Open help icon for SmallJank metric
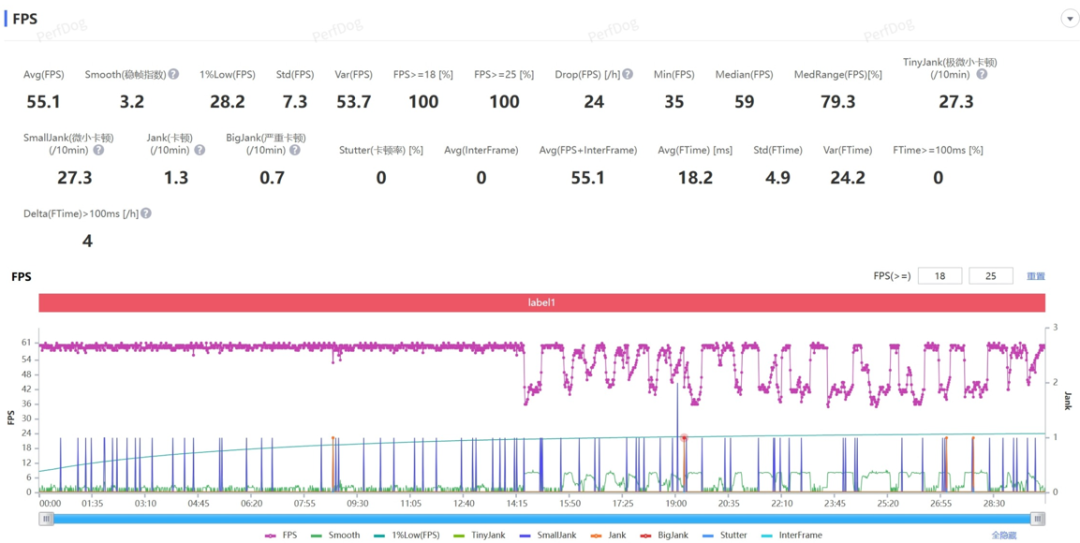Viewport: 1080px width, 543px height. [98, 150]
